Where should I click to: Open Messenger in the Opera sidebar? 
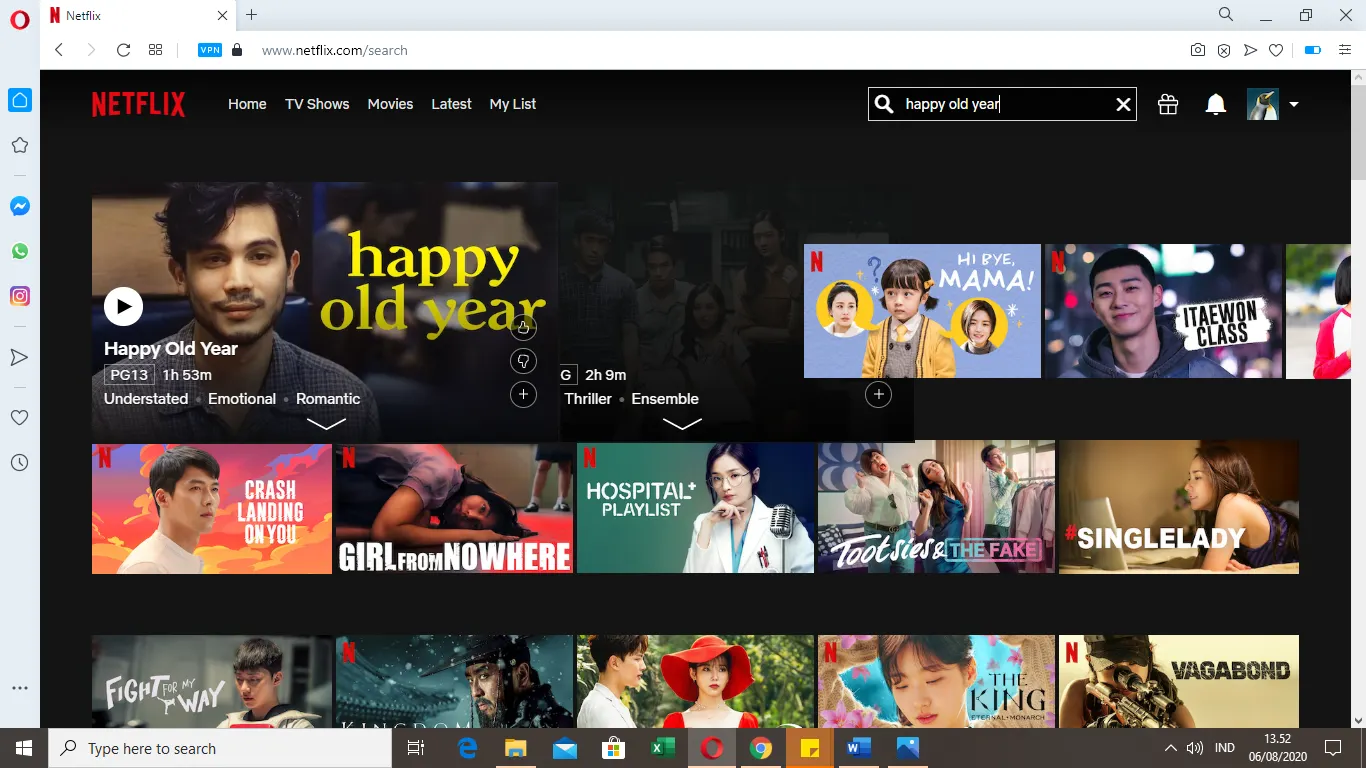click(x=20, y=206)
